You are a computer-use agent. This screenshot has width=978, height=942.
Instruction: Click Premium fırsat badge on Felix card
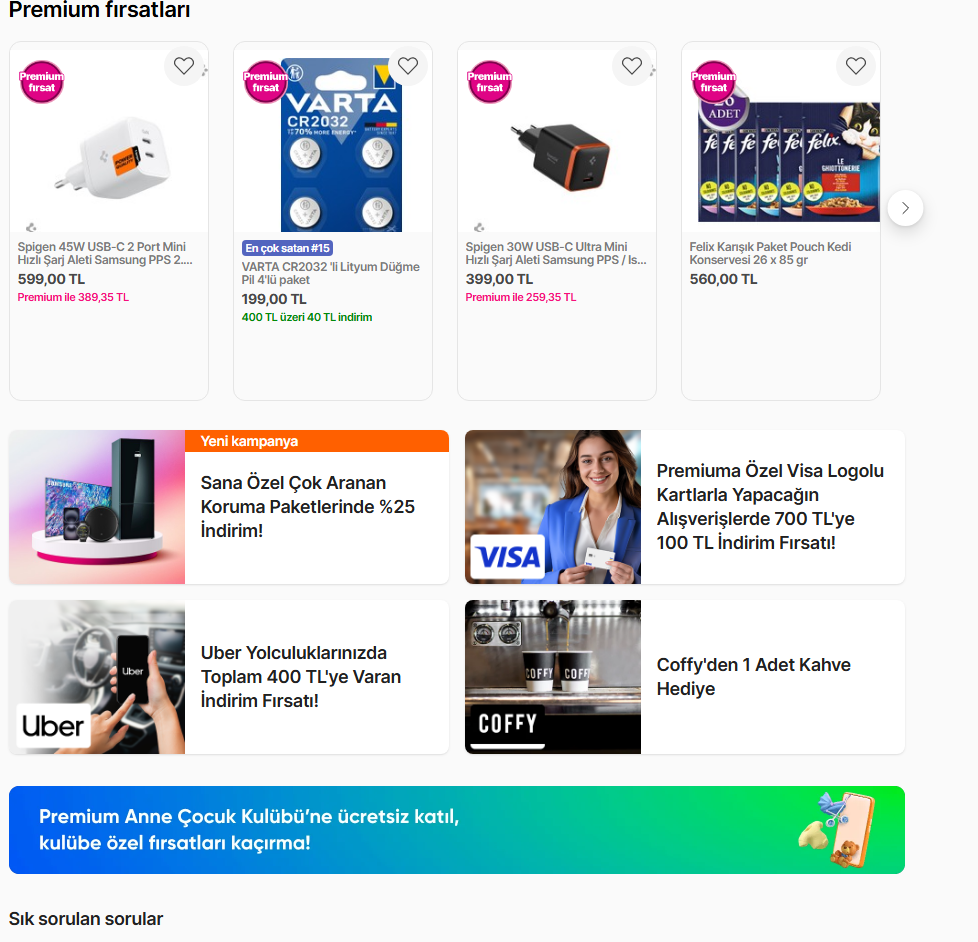click(x=714, y=82)
